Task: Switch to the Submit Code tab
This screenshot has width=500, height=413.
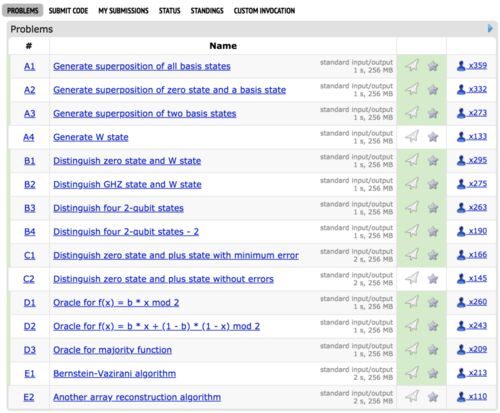Action: 68,11
